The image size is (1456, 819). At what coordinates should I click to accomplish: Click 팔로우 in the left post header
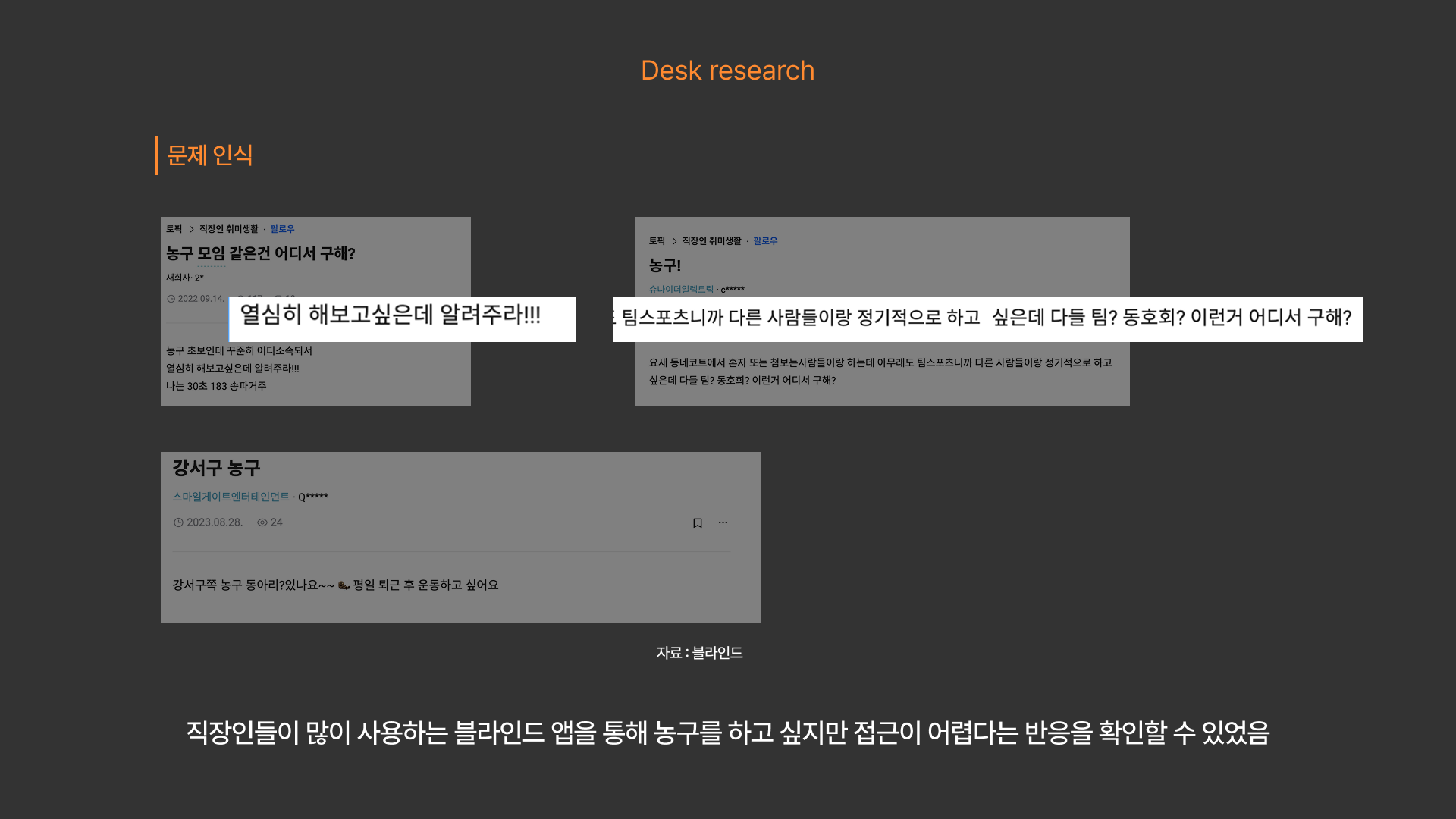[282, 229]
